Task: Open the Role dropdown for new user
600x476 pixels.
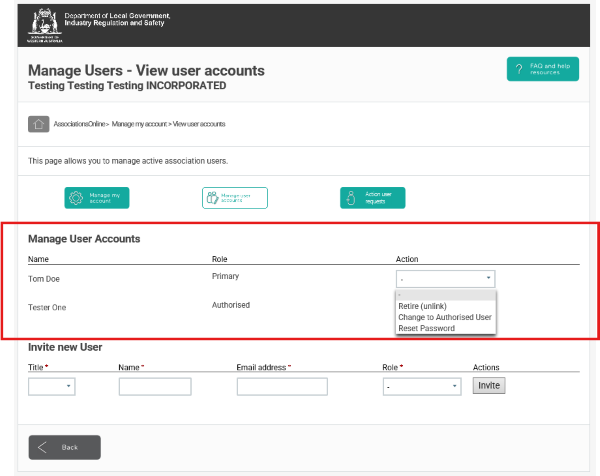Action: (x=422, y=386)
